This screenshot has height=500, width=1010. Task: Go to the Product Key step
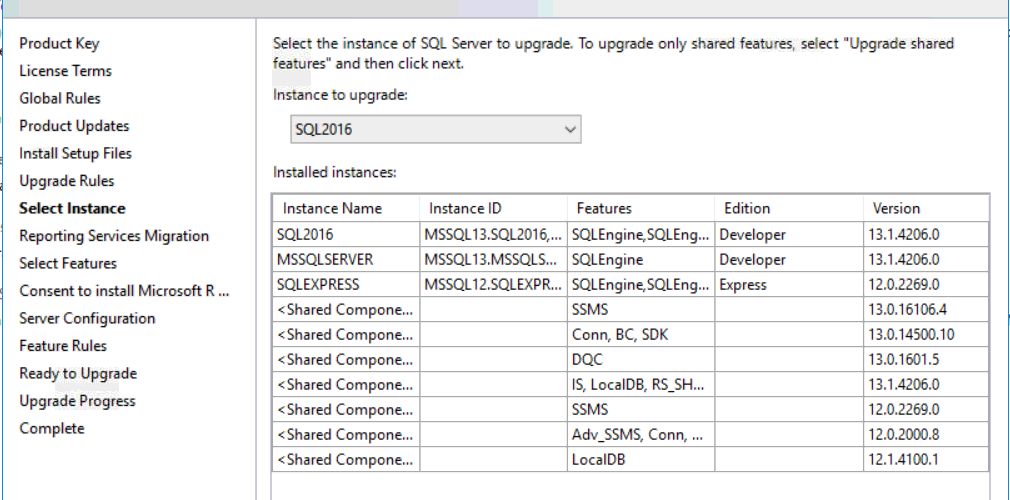(59, 44)
